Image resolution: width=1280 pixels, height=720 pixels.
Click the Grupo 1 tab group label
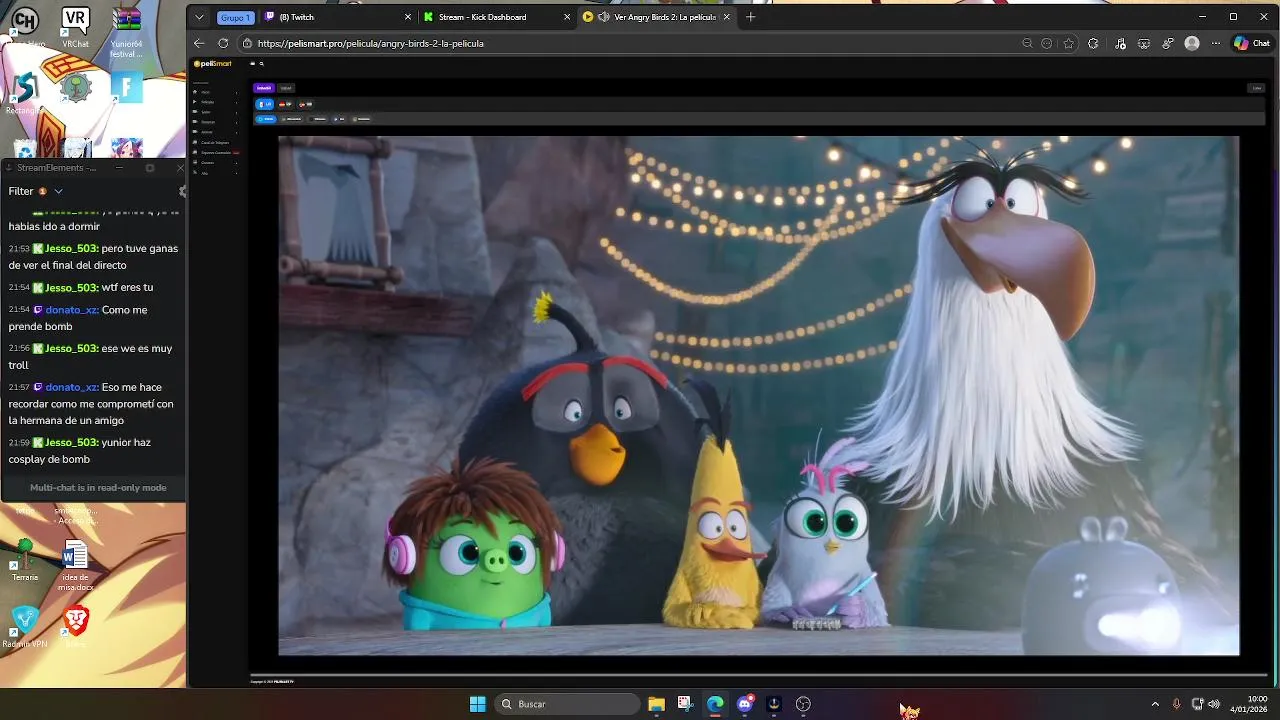tap(235, 17)
